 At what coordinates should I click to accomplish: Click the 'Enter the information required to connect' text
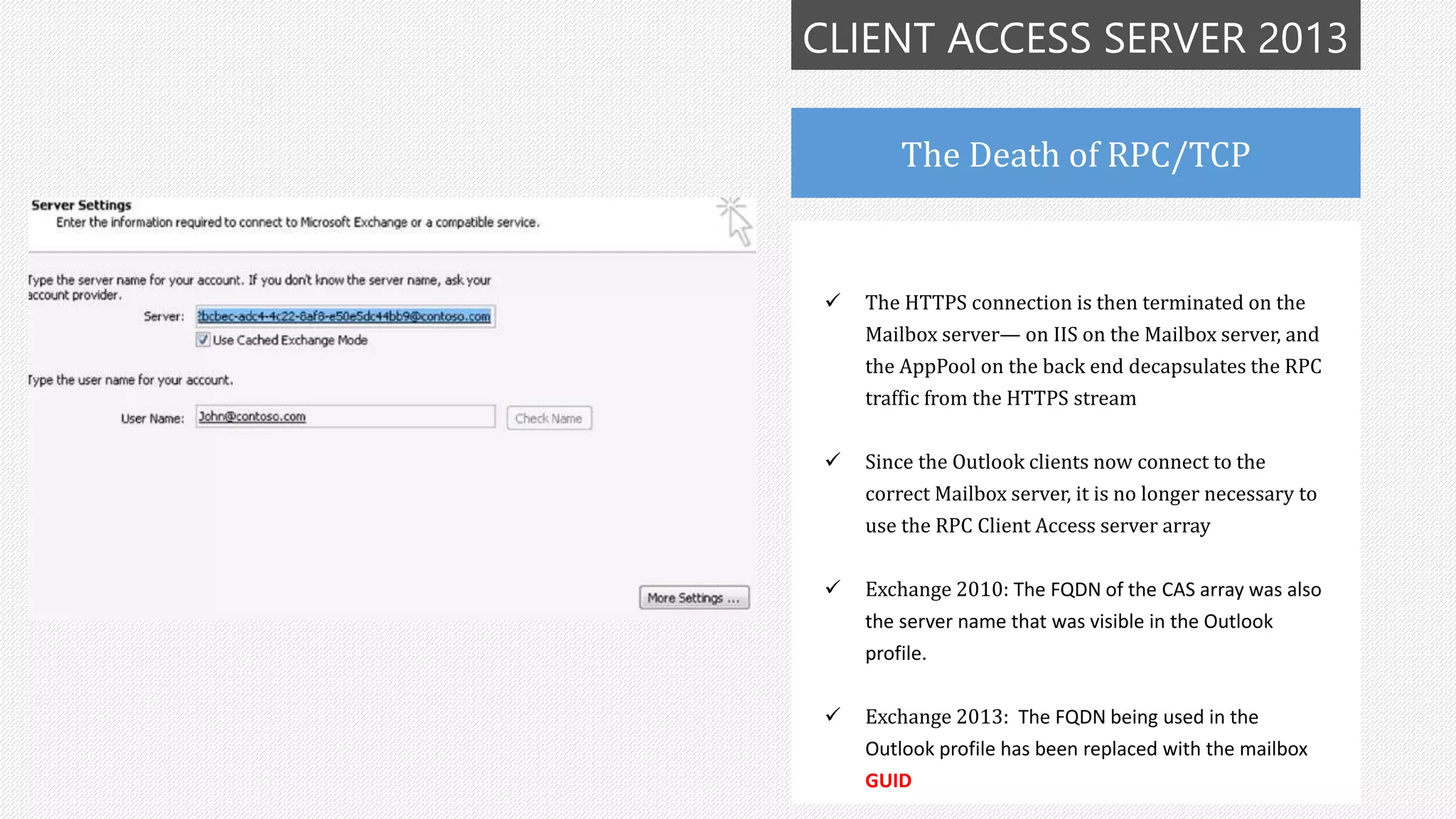tap(298, 223)
